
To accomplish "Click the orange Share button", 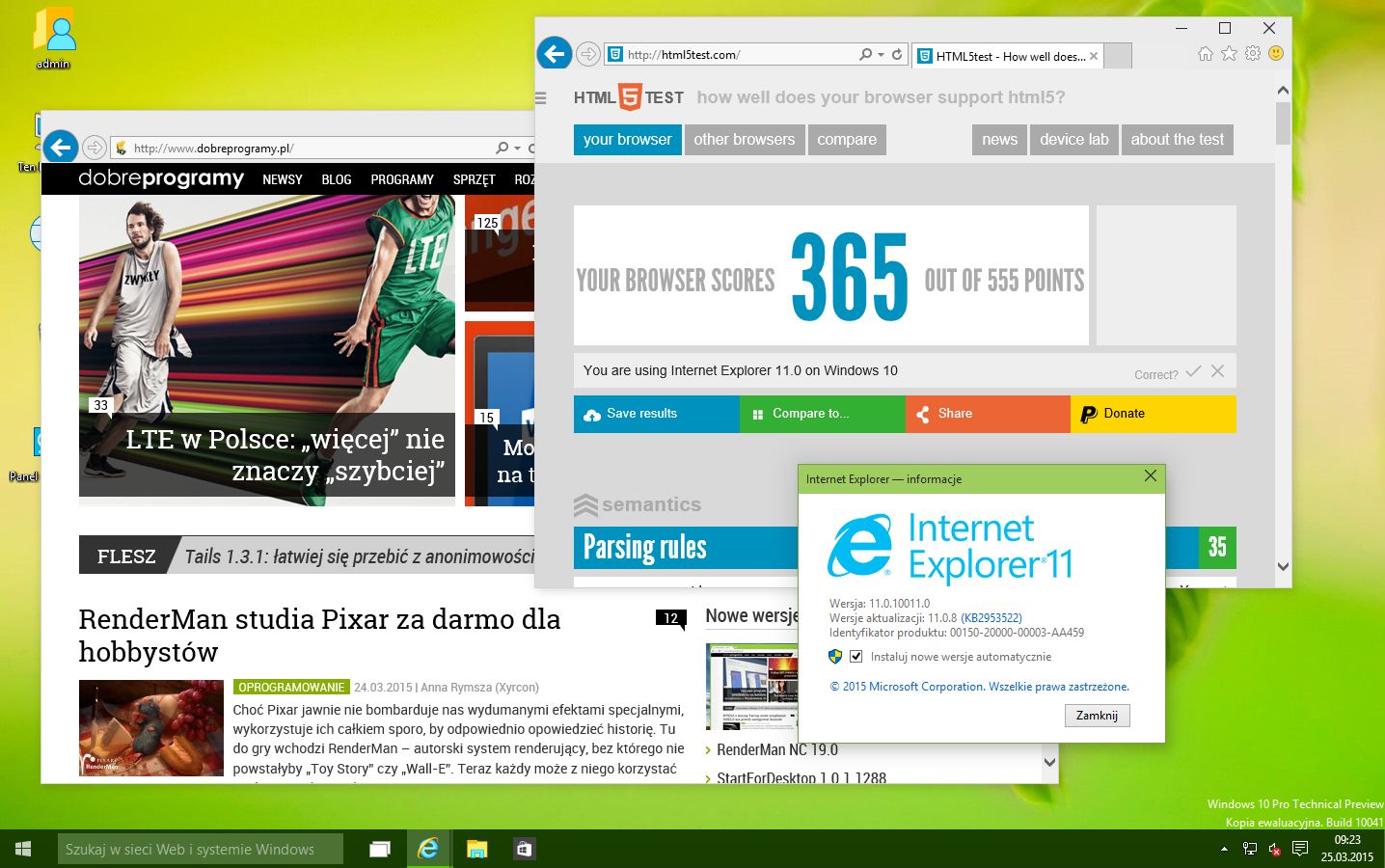I will pyautogui.click(x=988, y=414).
